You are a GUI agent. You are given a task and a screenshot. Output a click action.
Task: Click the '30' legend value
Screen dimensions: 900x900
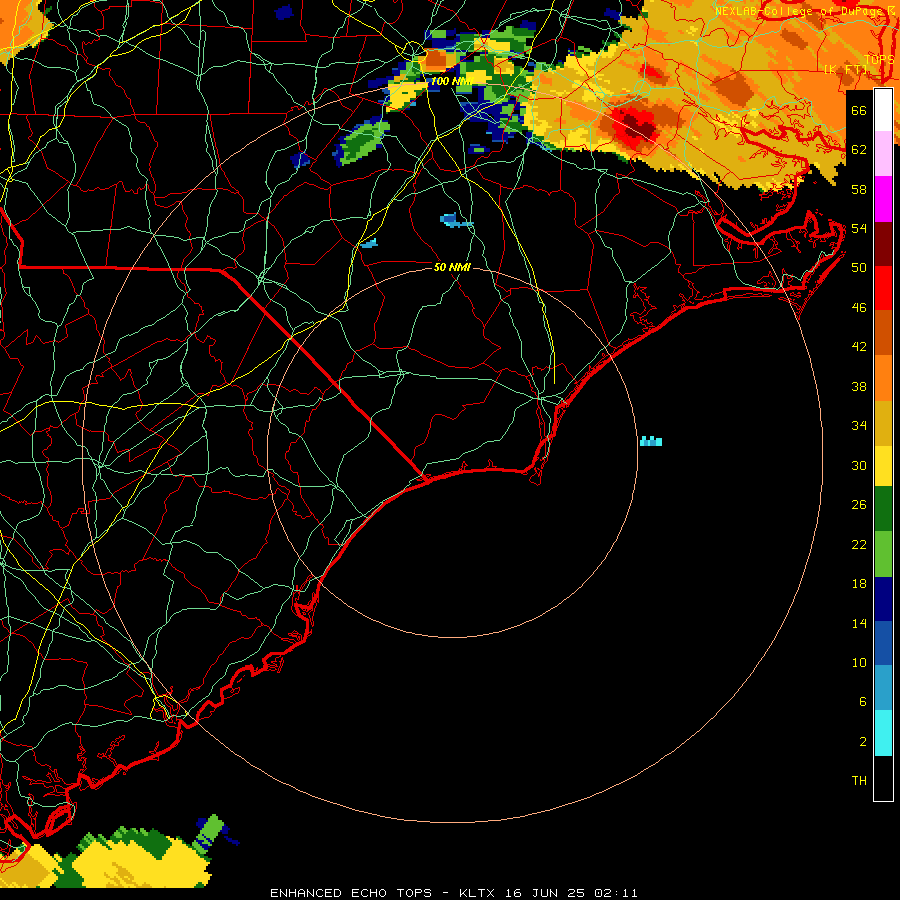tap(859, 465)
